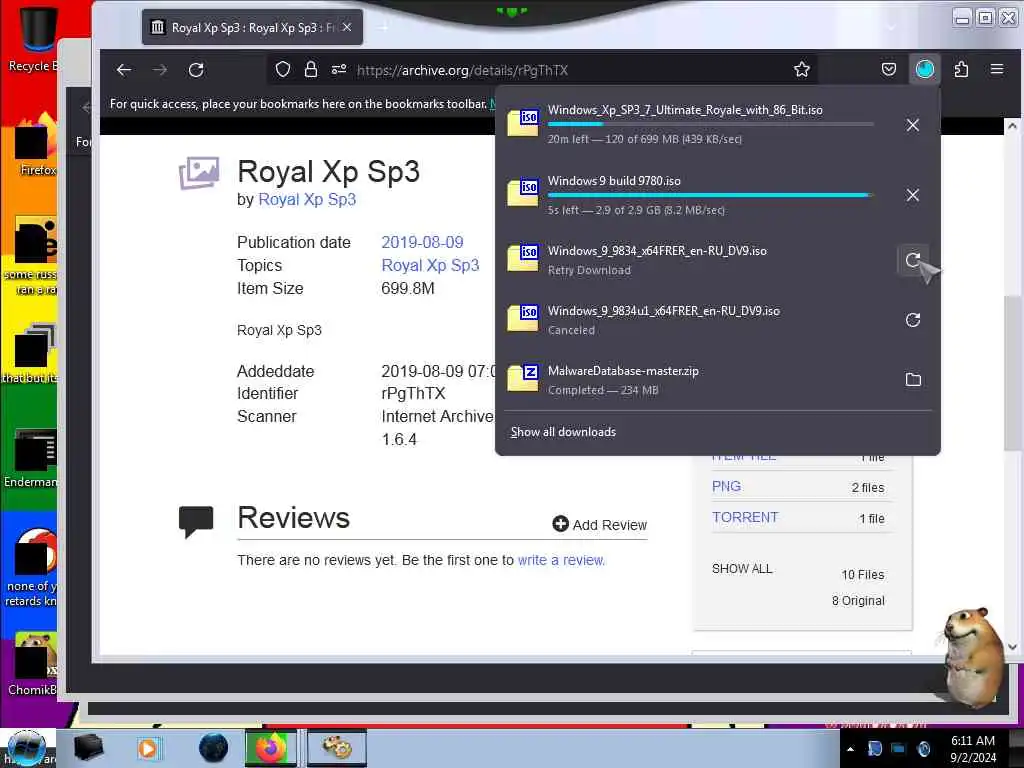Open the media player taskbar icon

click(x=148, y=748)
